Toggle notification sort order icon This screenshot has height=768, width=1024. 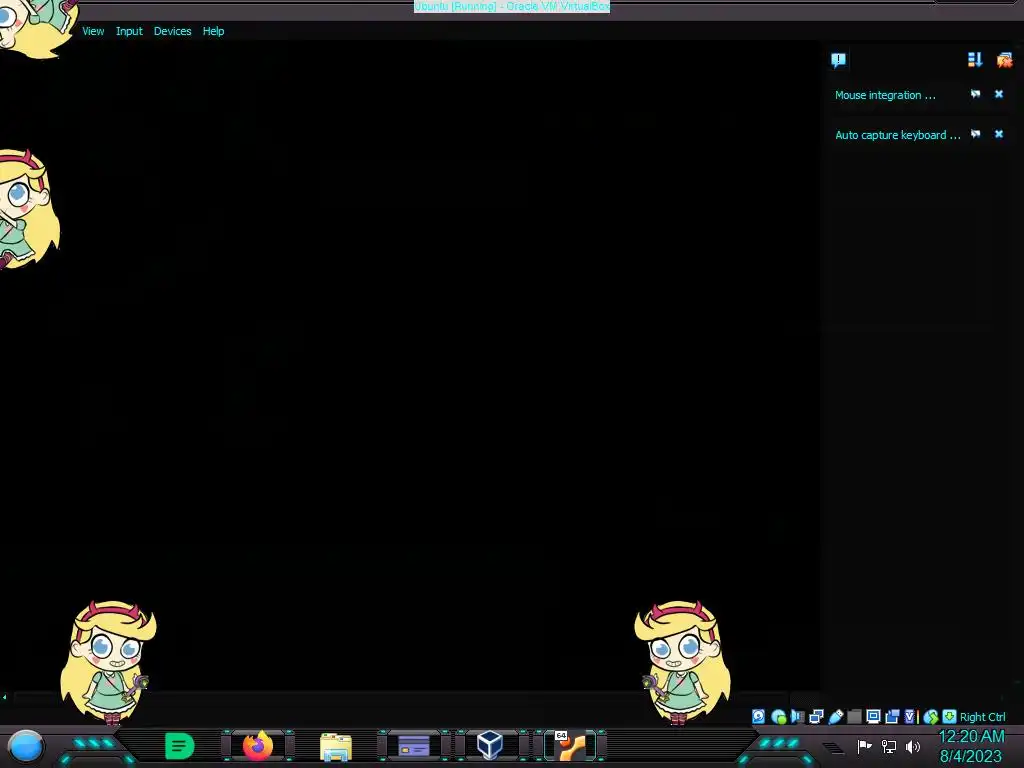pos(974,60)
